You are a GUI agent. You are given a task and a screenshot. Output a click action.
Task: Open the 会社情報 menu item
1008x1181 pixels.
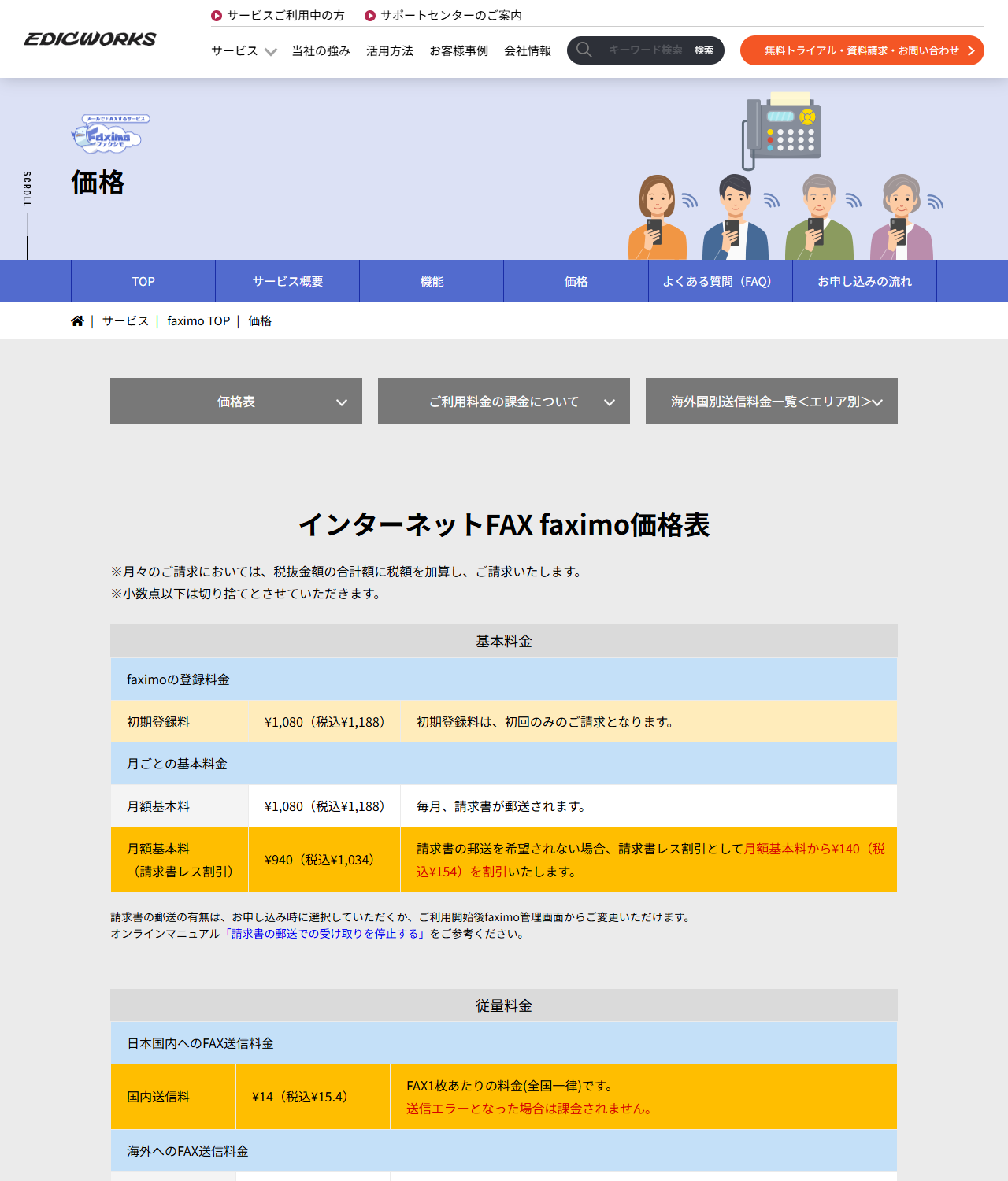click(x=528, y=50)
